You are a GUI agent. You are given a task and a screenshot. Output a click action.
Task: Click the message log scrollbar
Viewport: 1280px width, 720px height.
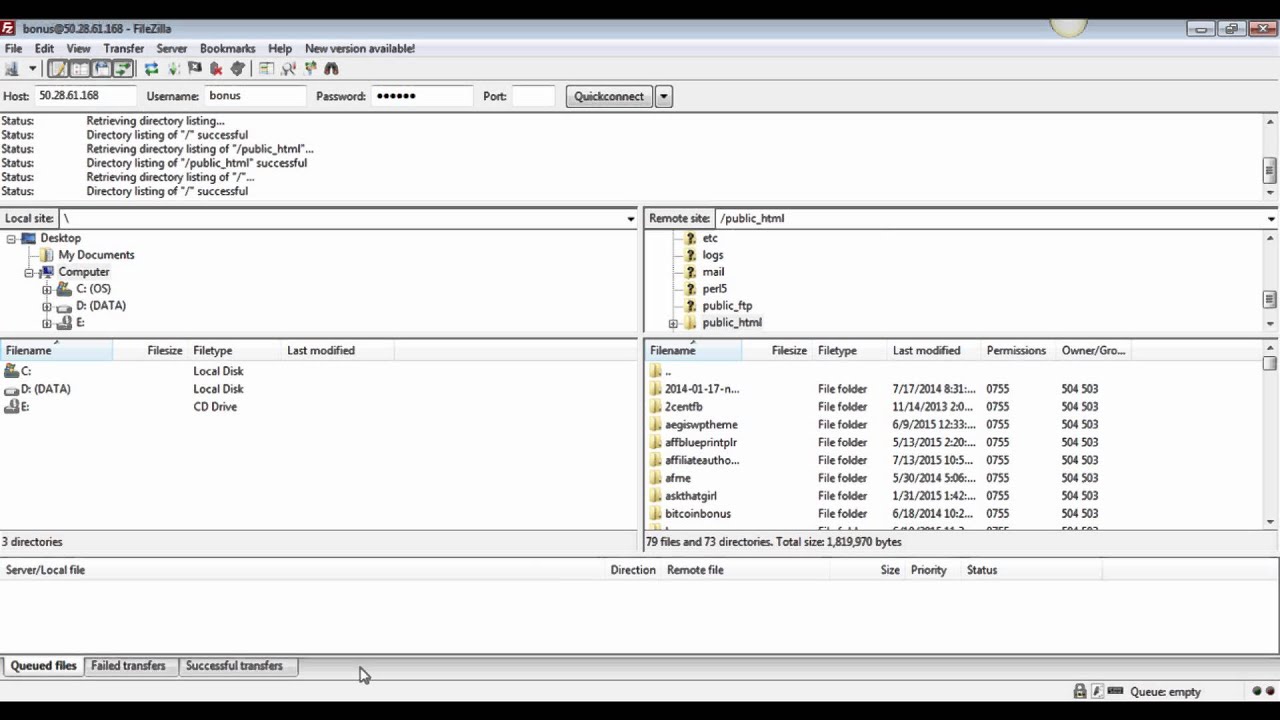1270,157
